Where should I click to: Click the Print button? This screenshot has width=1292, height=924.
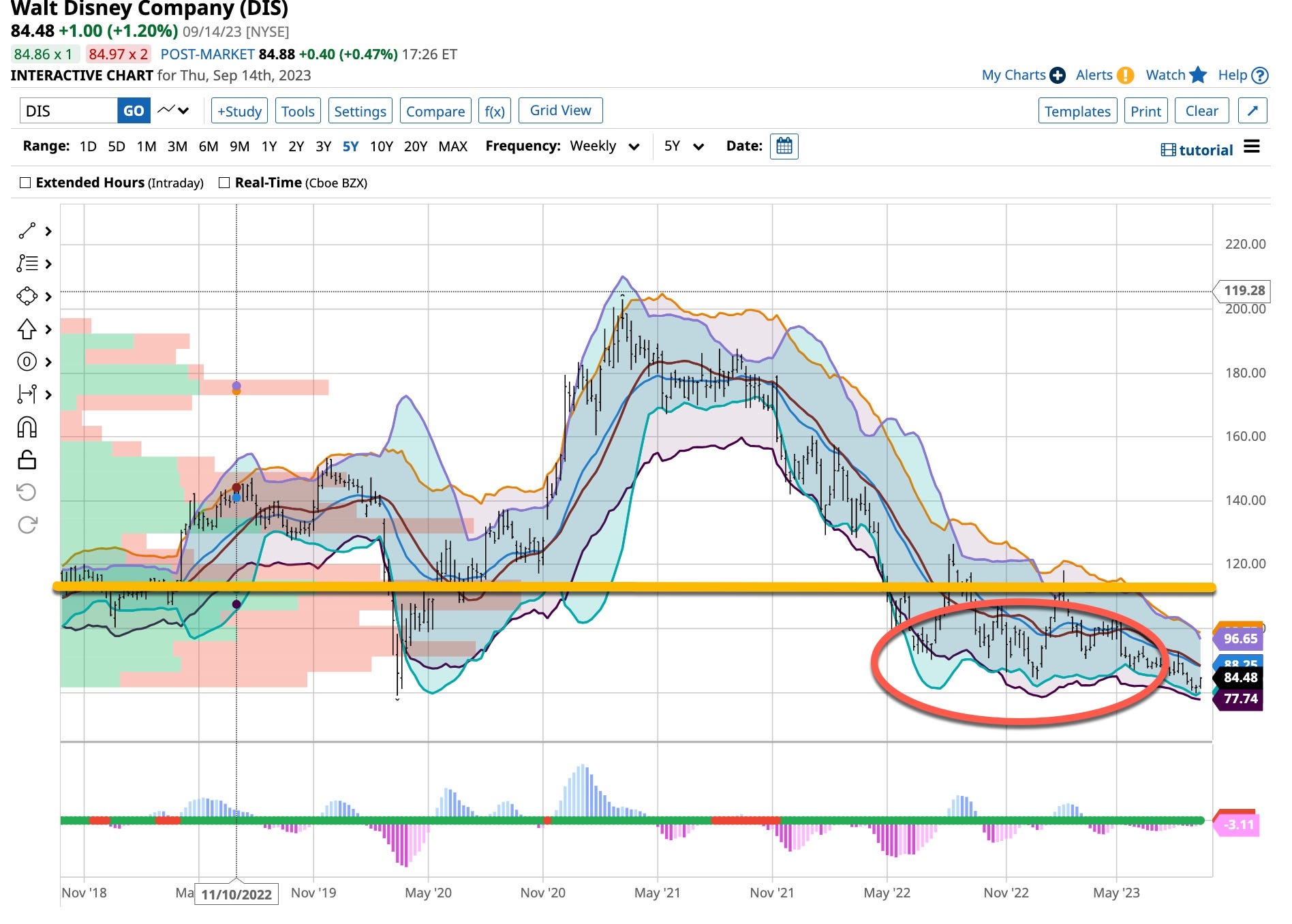[x=1145, y=111]
